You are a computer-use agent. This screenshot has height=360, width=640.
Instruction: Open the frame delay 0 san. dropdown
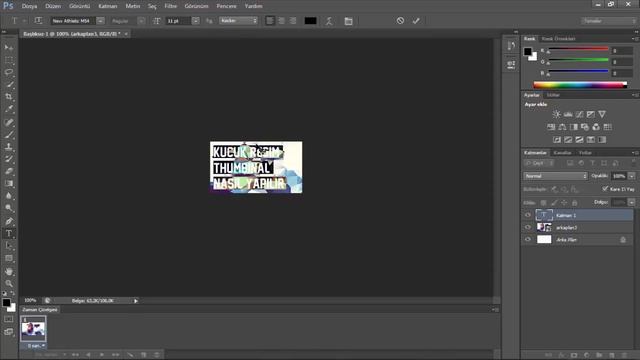[x=36, y=346]
